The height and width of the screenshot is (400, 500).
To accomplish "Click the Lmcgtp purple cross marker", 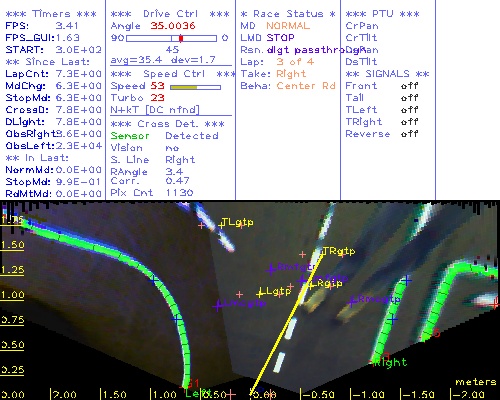I will [218, 305].
